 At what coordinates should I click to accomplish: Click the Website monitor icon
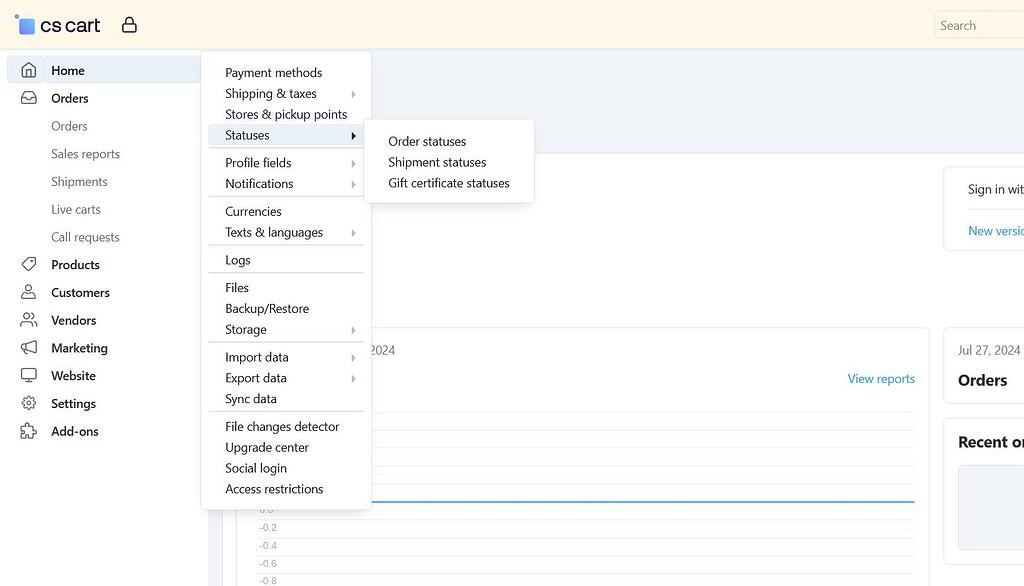[27, 375]
